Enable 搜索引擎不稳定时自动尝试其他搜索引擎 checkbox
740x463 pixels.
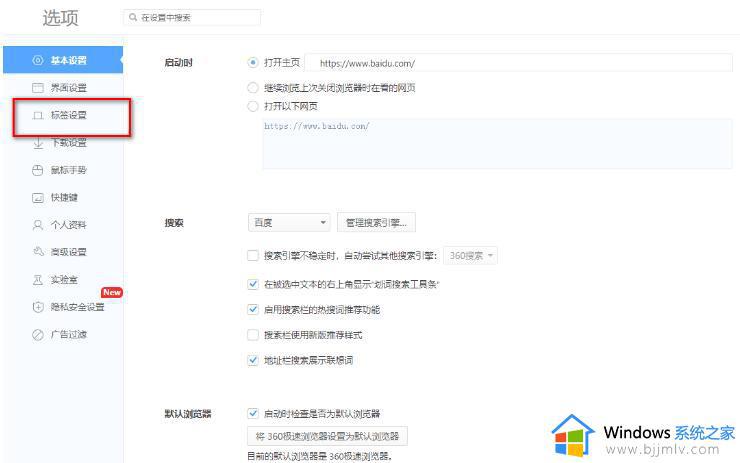[253, 256]
